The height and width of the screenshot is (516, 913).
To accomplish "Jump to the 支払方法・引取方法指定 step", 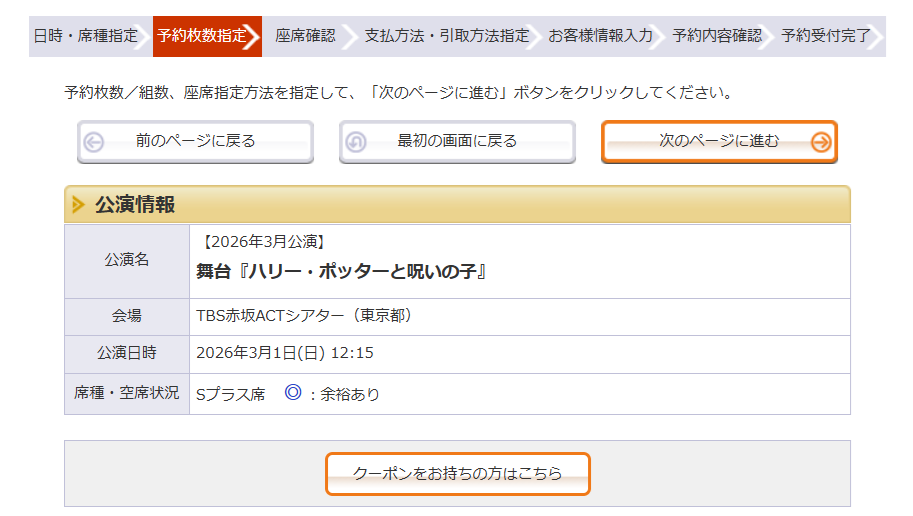I will [x=446, y=36].
